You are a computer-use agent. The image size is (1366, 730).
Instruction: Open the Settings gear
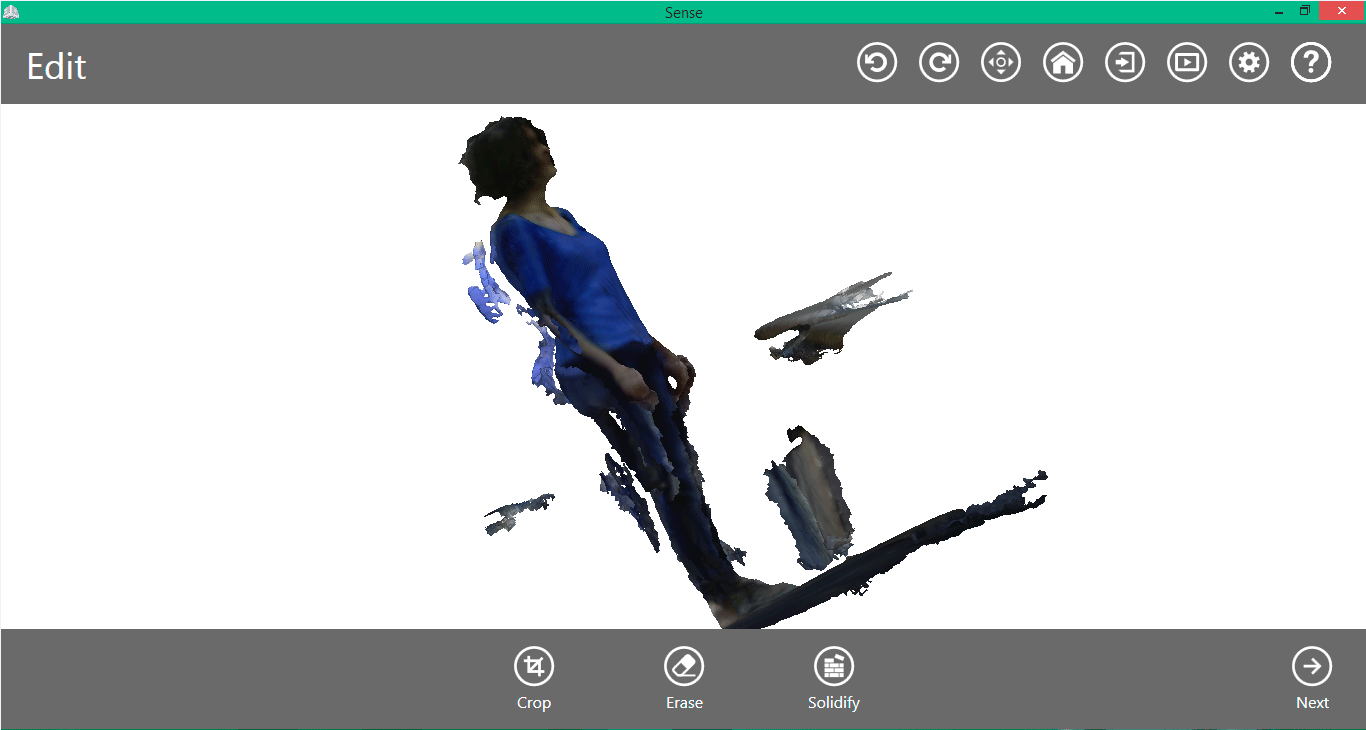pyautogui.click(x=1249, y=63)
